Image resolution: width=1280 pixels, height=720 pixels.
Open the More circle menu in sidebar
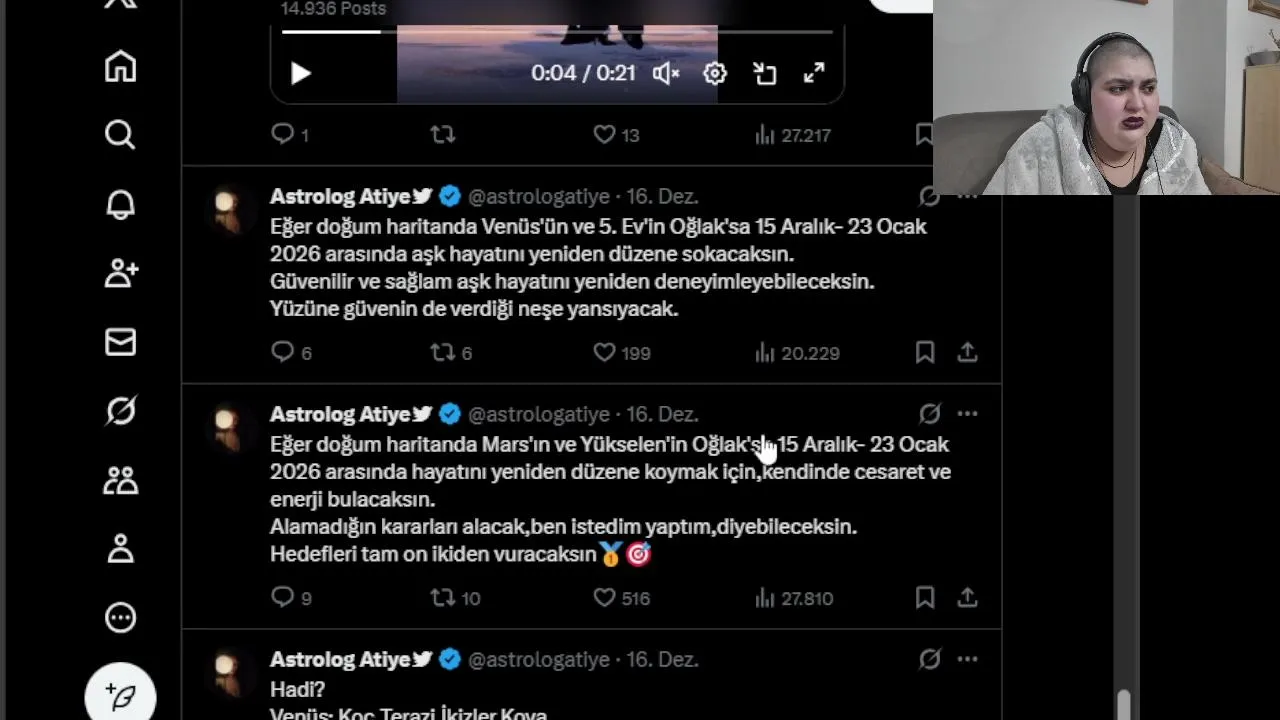pyautogui.click(x=120, y=617)
